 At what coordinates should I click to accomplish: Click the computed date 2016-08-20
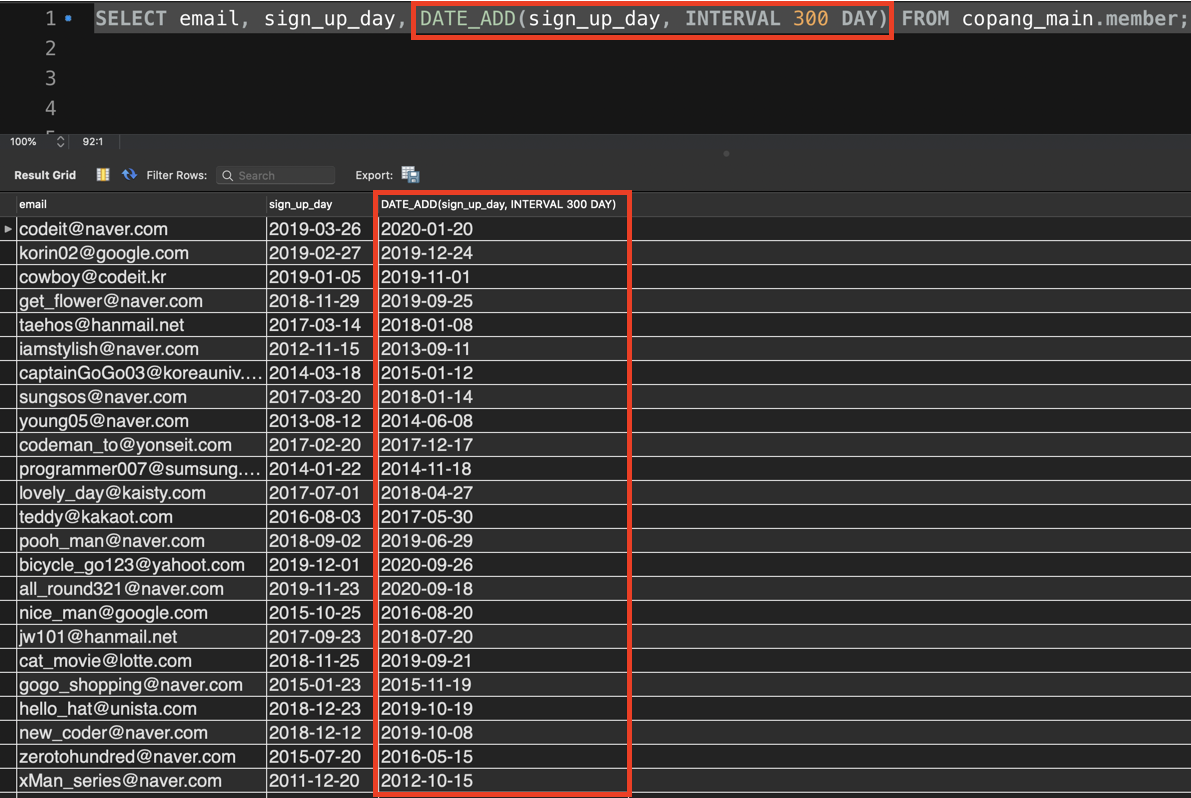point(427,613)
